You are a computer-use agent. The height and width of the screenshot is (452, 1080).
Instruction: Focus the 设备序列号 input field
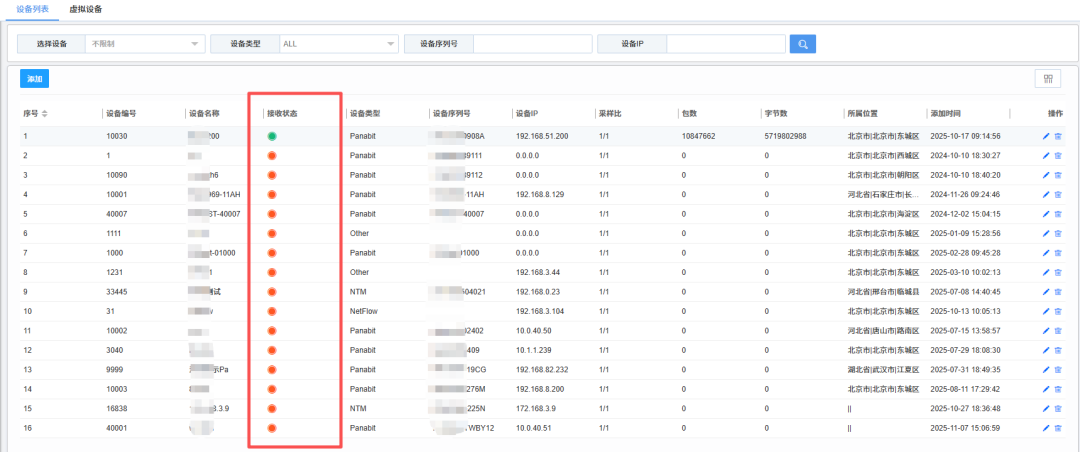(532, 44)
